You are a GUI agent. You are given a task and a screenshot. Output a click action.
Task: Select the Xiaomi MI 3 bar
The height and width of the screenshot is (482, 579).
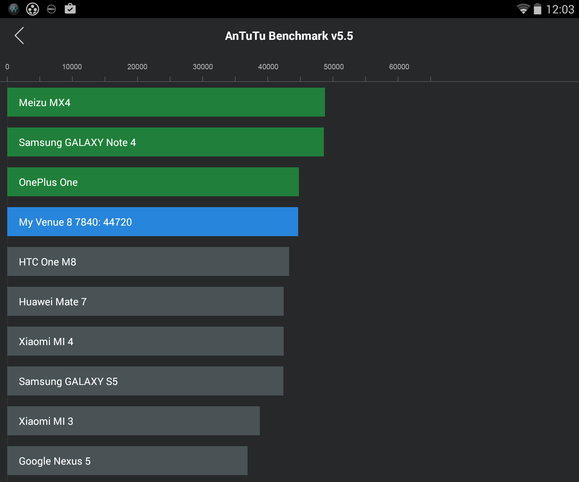pyautogui.click(x=134, y=421)
